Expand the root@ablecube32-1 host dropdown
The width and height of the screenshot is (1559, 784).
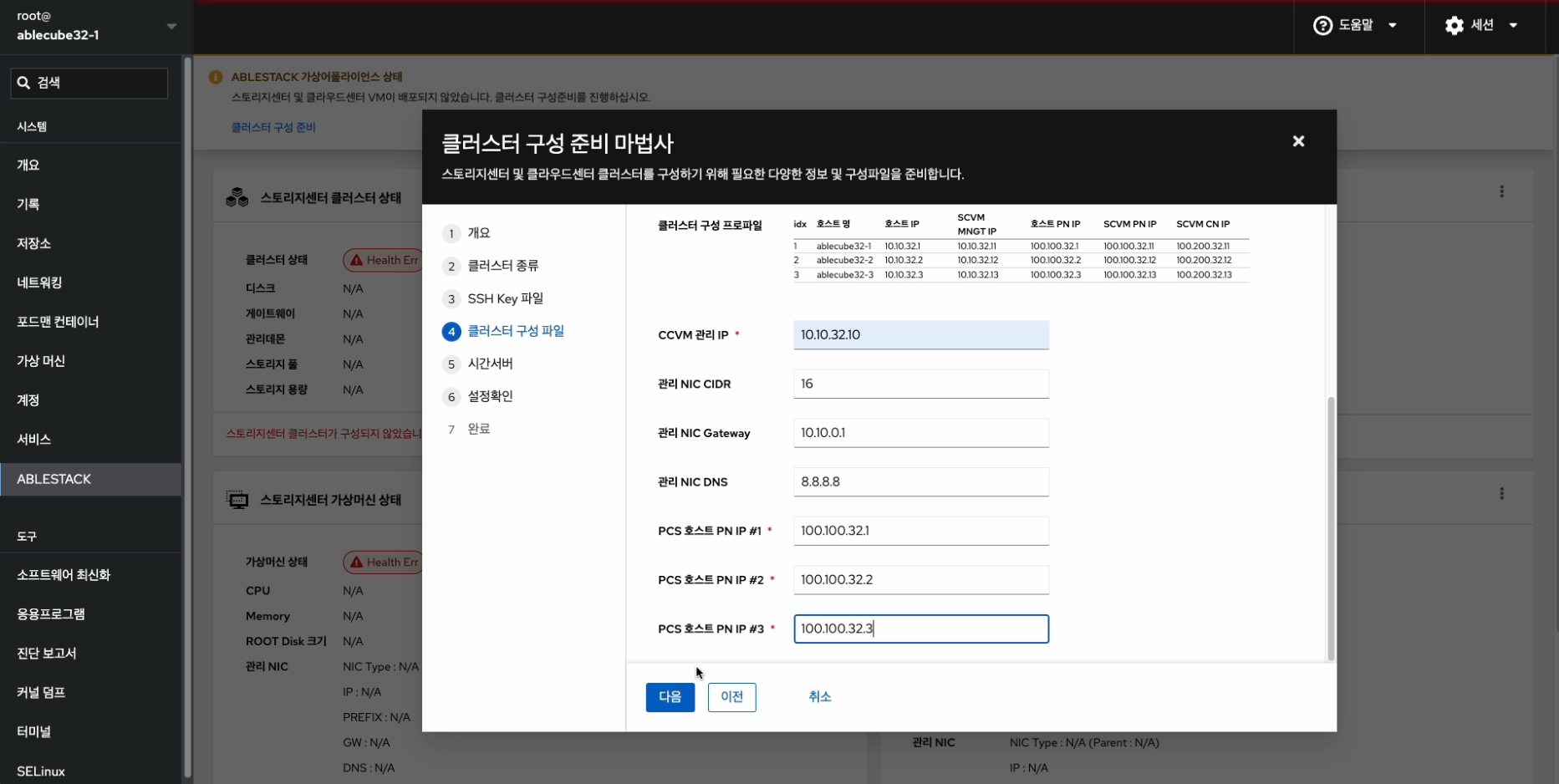(171, 26)
